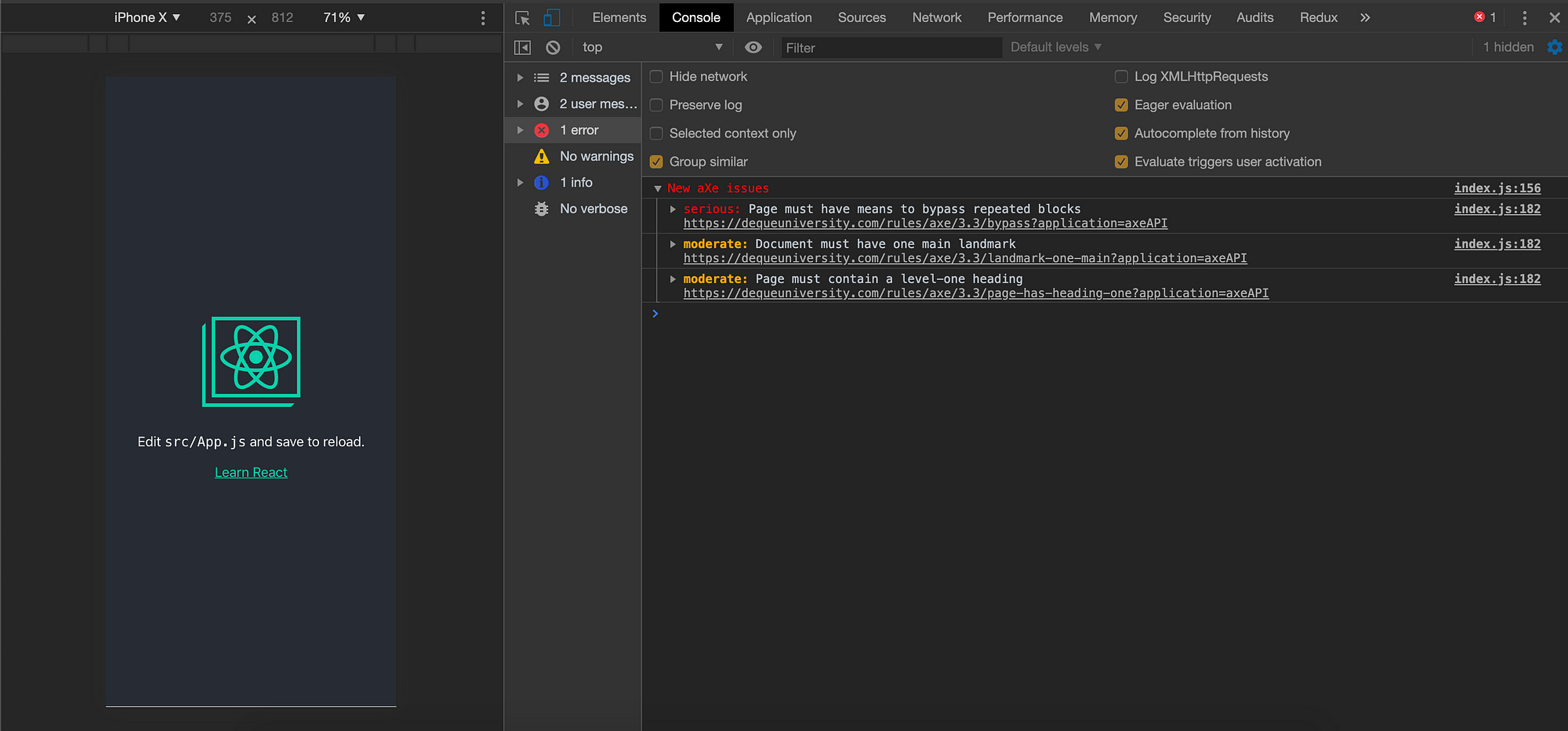1568x731 pixels.
Task: Open the Audits tab
Action: click(1254, 17)
